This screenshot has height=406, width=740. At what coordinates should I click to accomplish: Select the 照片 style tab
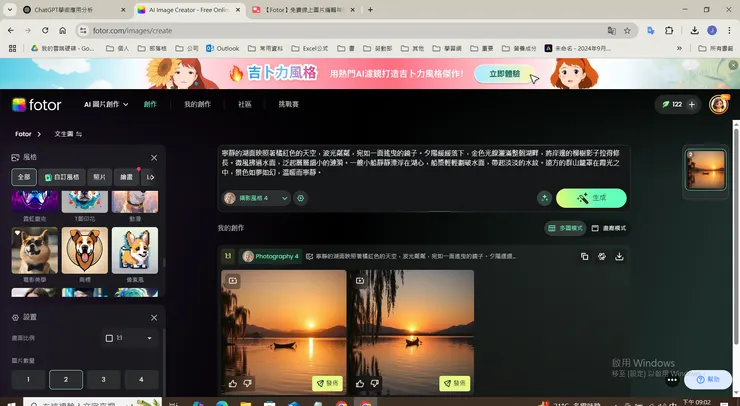(x=99, y=178)
